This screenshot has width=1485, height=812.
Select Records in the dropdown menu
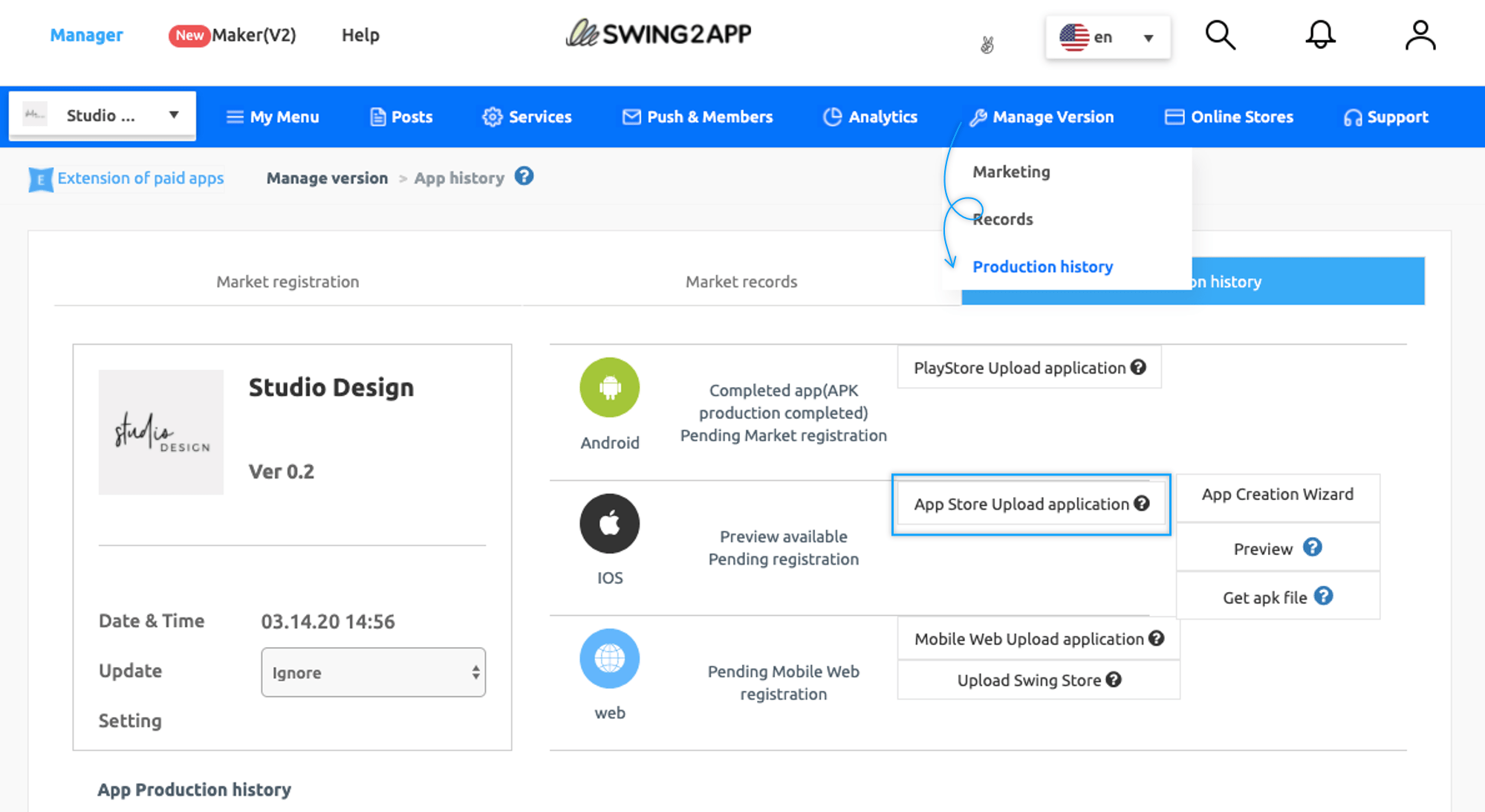(x=1002, y=219)
